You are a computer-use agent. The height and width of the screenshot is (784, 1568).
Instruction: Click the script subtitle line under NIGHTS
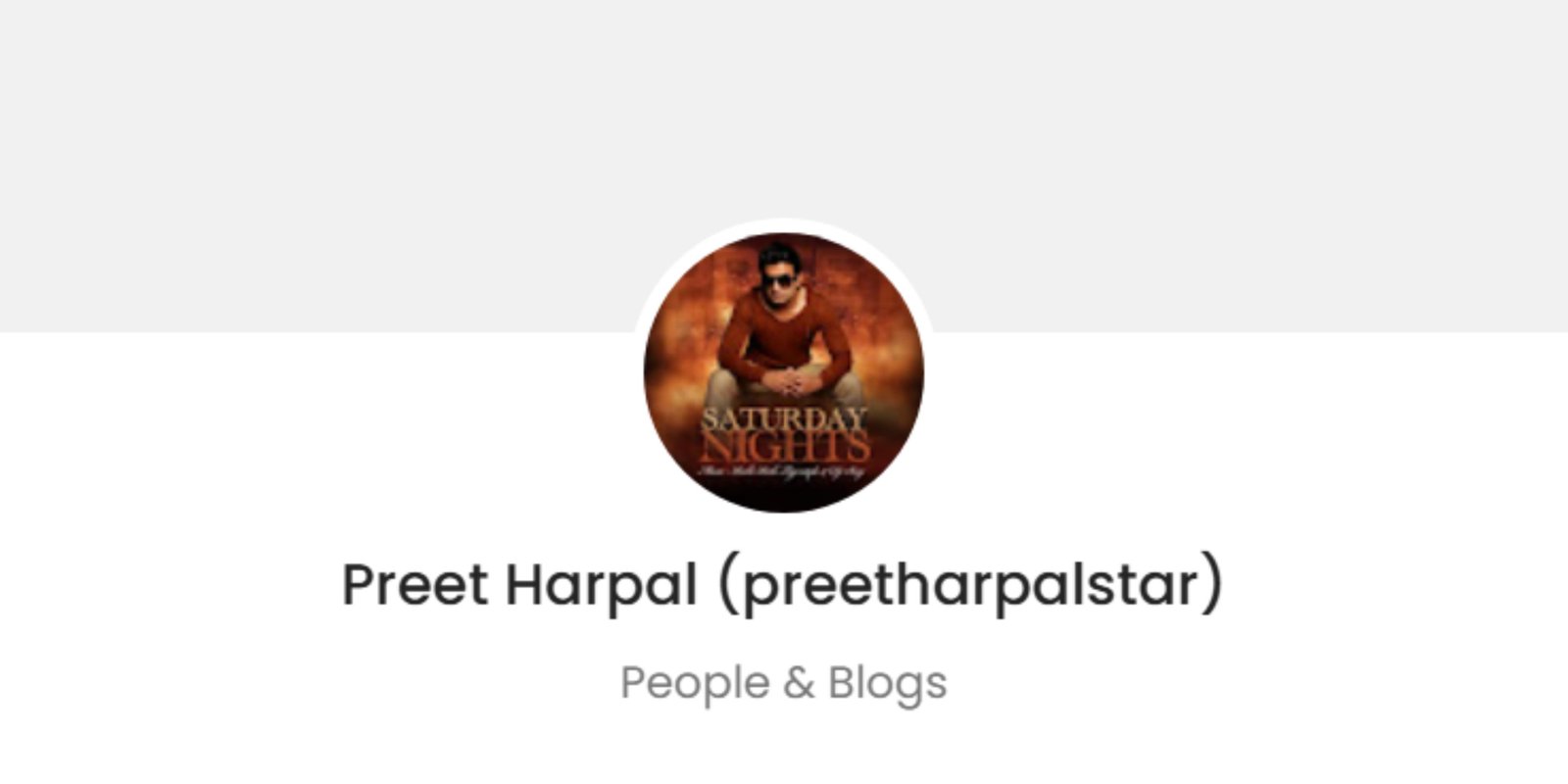(784, 473)
